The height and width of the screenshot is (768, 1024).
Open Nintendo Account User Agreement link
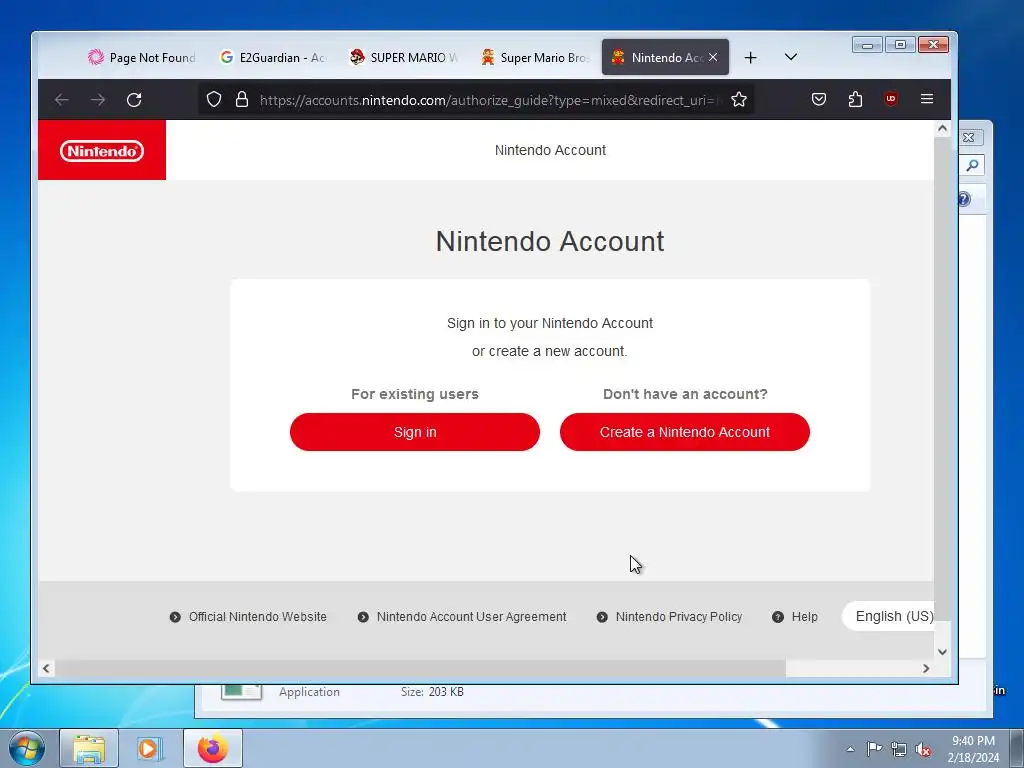pyautogui.click(x=462, y=616)
